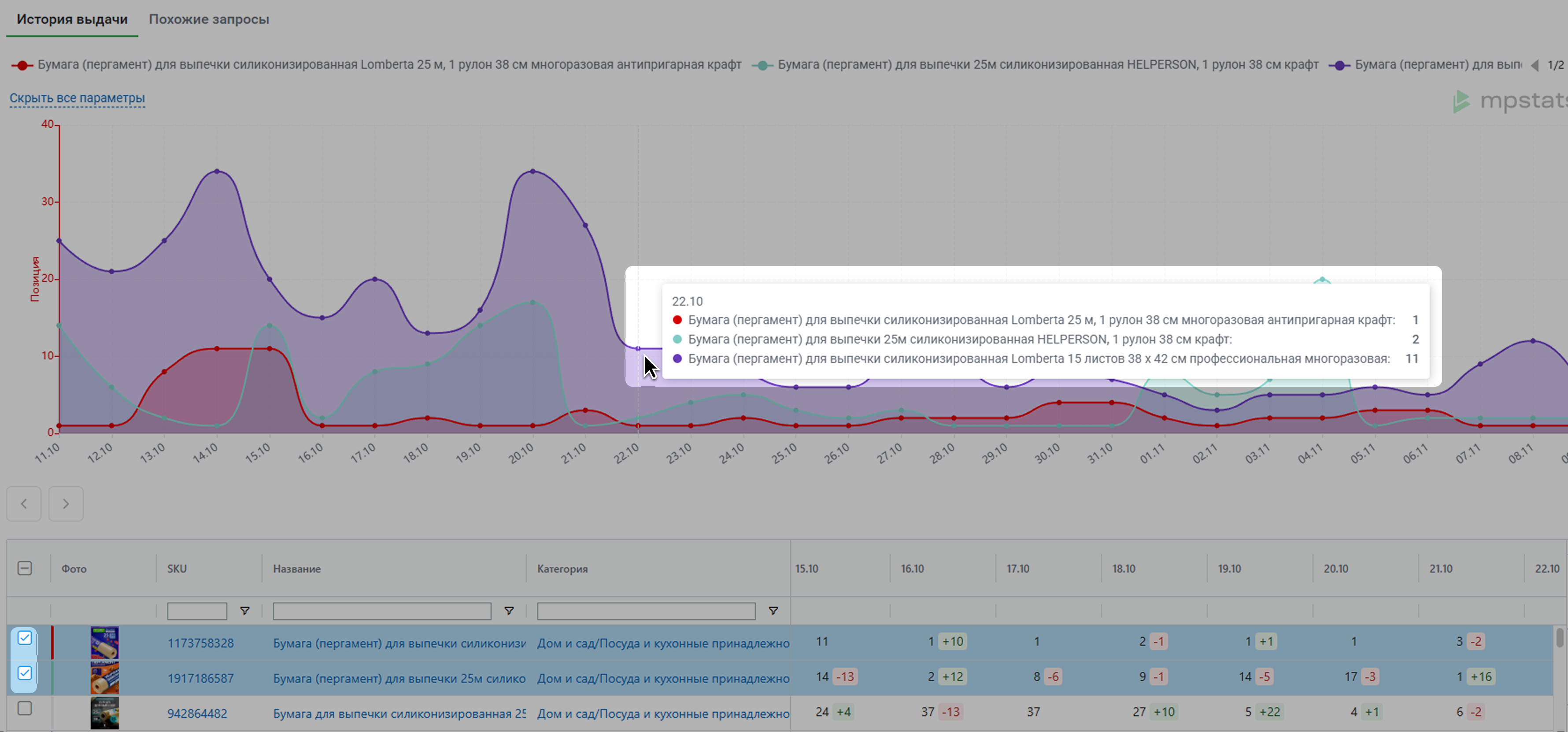Viewport: 1568px width, 732px height.
Task: Click previous chart page arrow button
Action: coord(24,504)
